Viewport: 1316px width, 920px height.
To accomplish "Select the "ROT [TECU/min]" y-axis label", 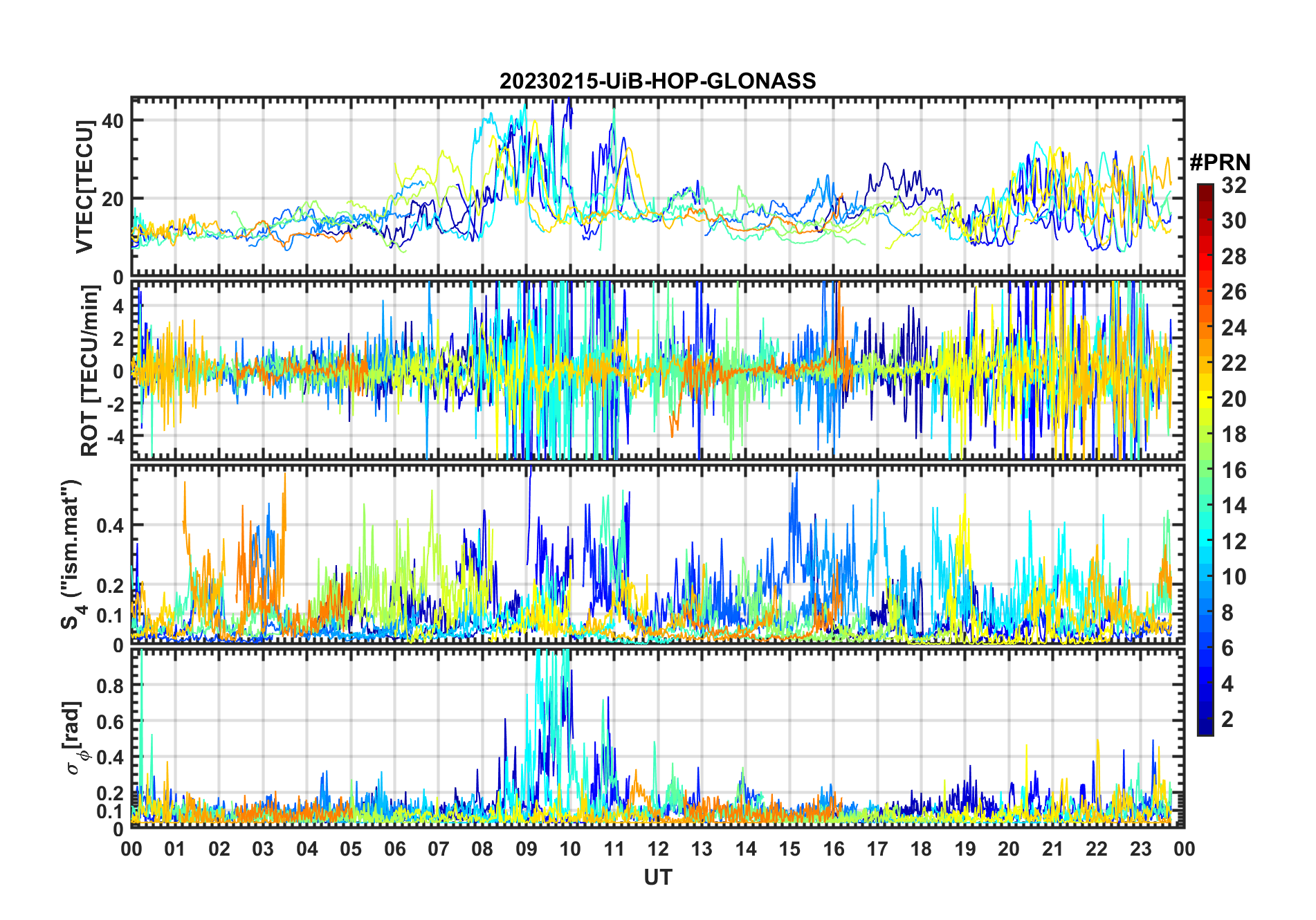I will (90, 371).
